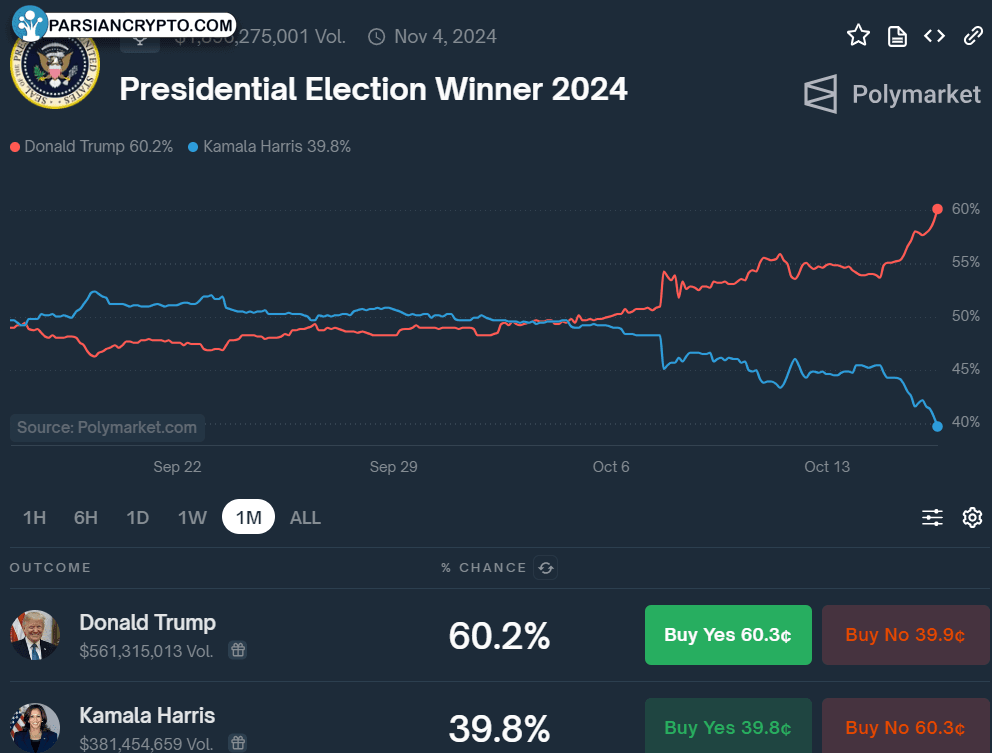Select the 1D time range
Image resolution: width=992 pixels, height=753 pixels.
(137, 518)
